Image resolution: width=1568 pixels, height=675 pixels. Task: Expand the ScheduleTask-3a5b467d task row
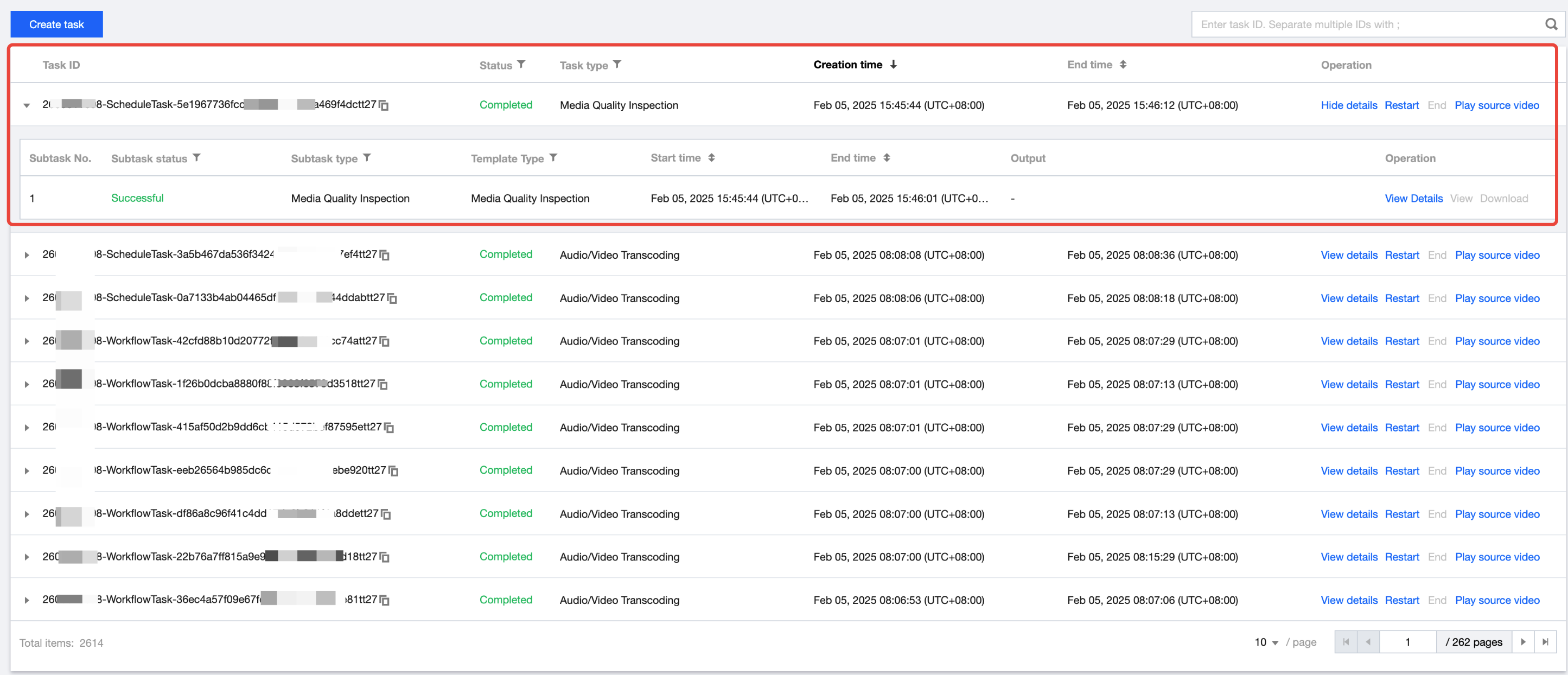pyautogui.click(x=27, y=255)
